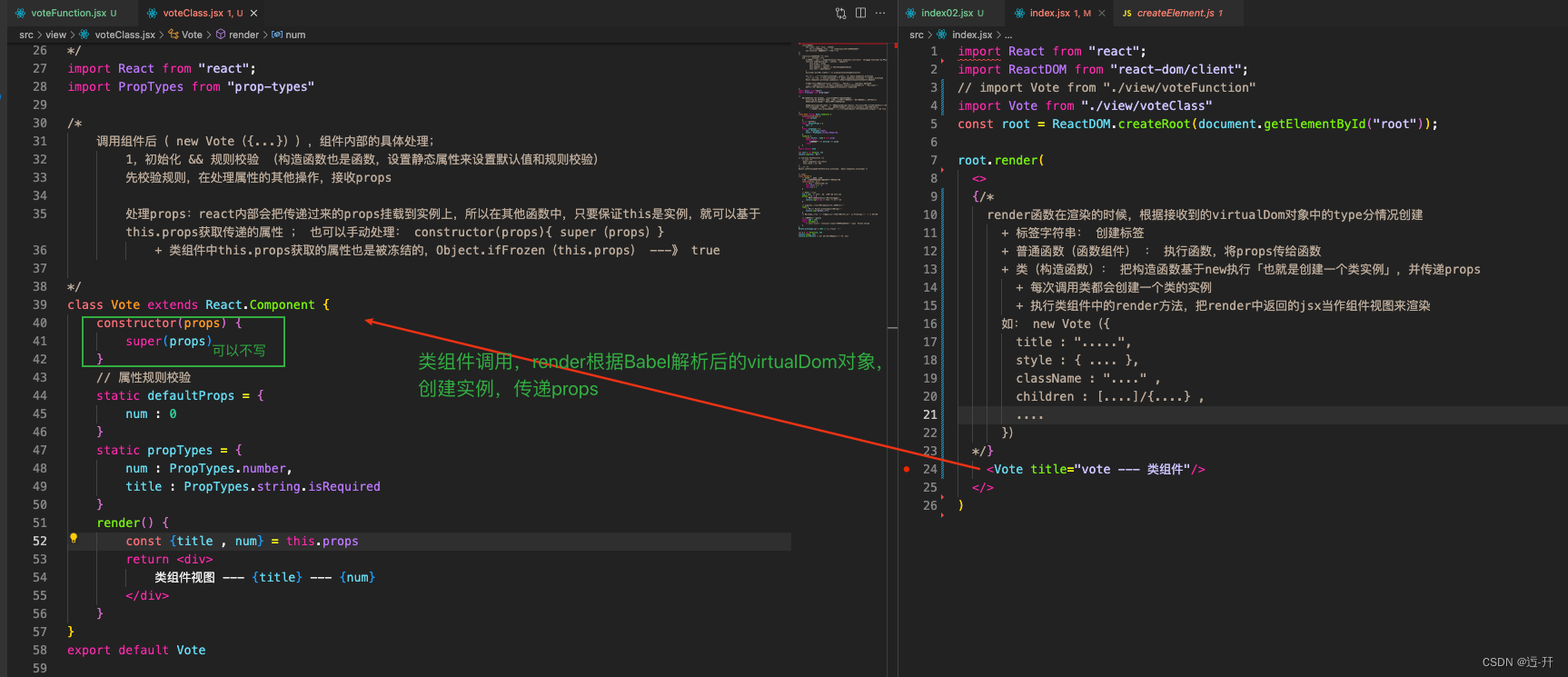Open the render breadcrumb dropdown

click(243, 35)
